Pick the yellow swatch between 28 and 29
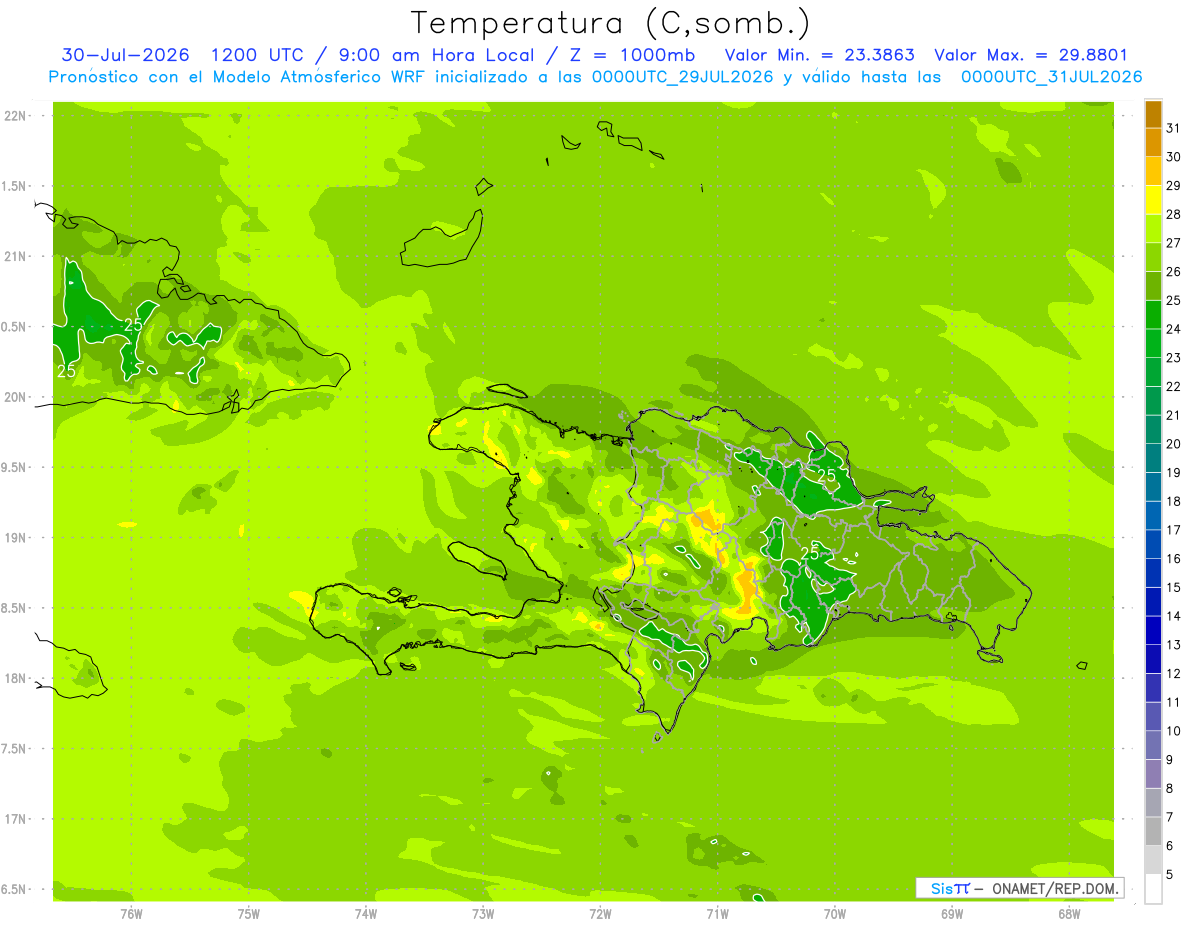 click(x=1153, y=200)
